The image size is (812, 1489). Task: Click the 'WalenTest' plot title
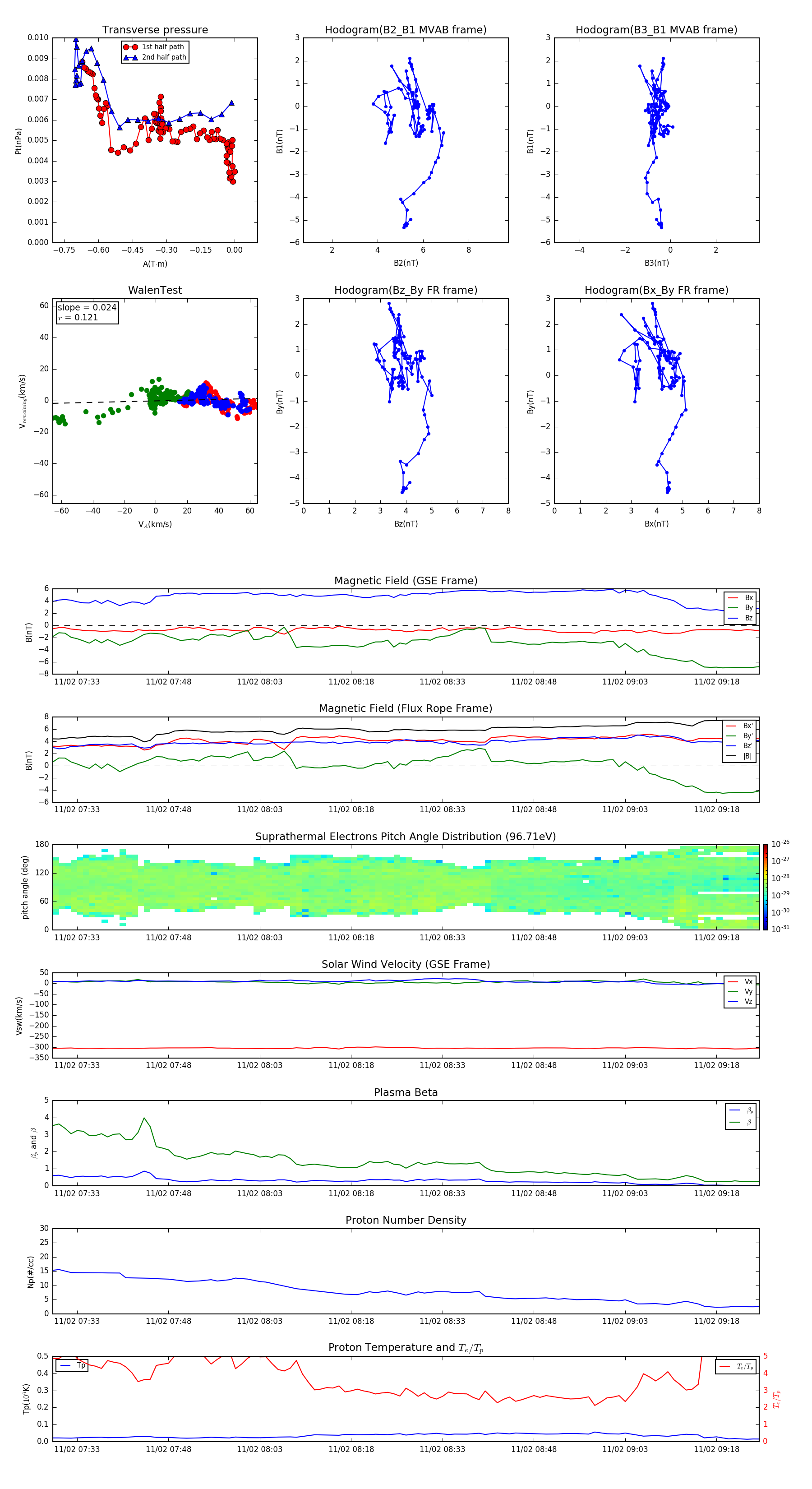pyautogui.click(x=155, y=290)
